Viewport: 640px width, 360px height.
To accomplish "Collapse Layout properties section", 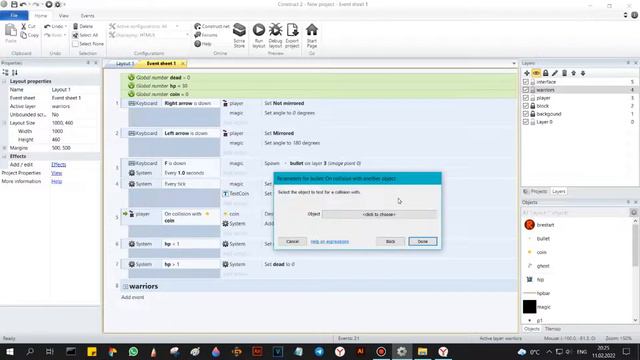I will tap(4, 81).
